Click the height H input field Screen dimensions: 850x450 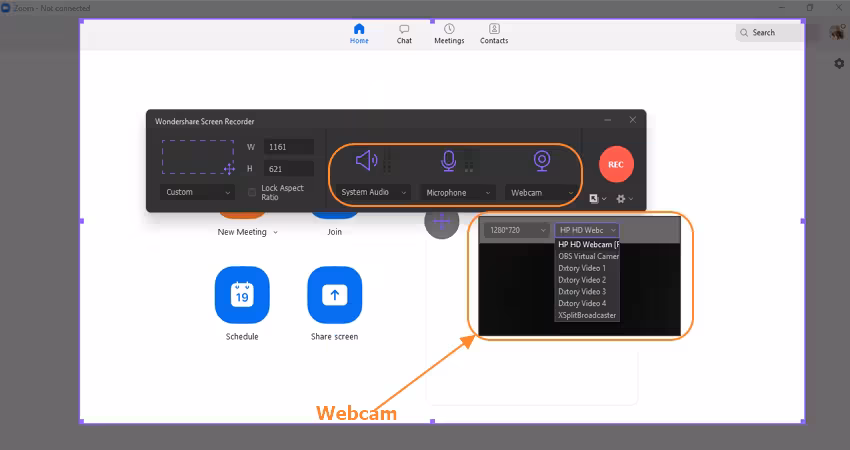pos(288,169)
